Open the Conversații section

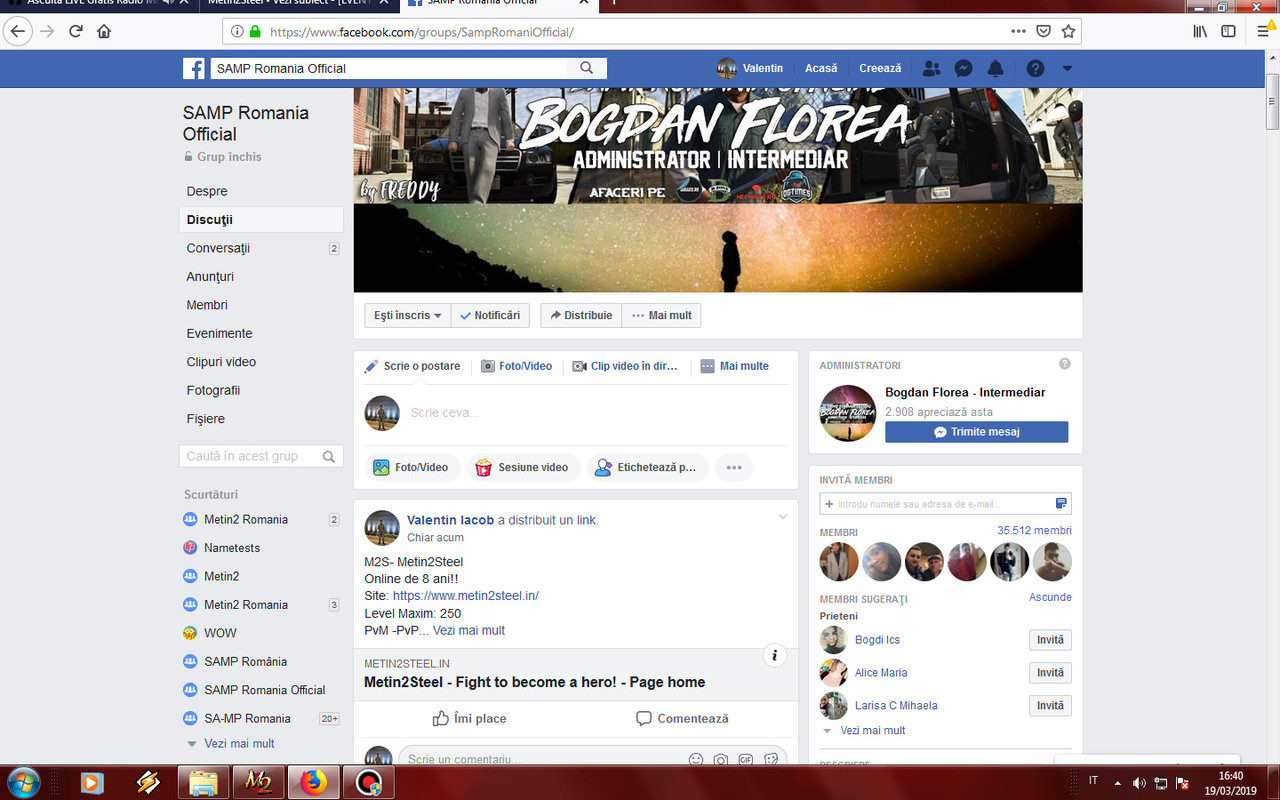point(218,248)
